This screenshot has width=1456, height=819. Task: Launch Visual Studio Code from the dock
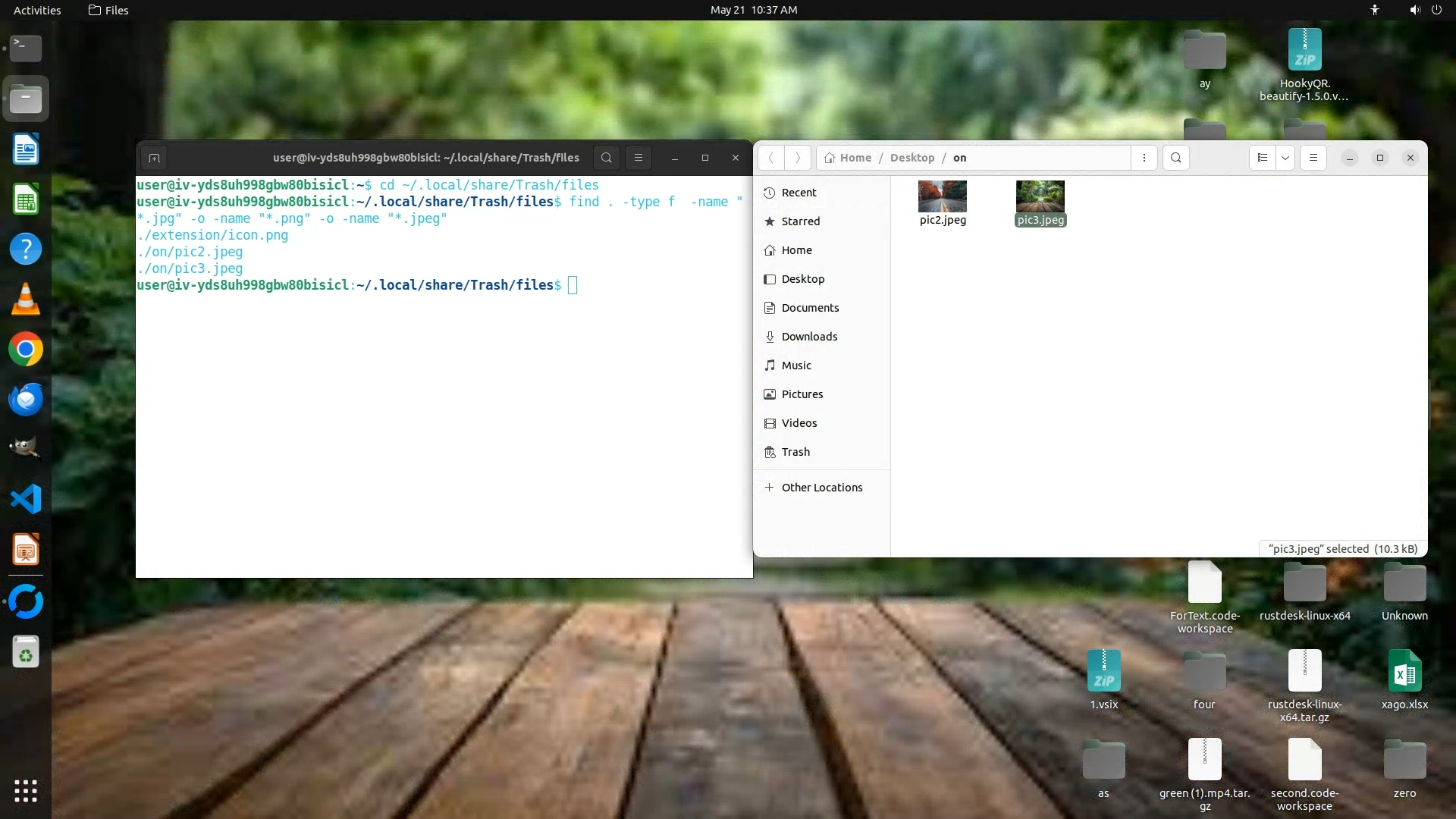click(26, 499)
